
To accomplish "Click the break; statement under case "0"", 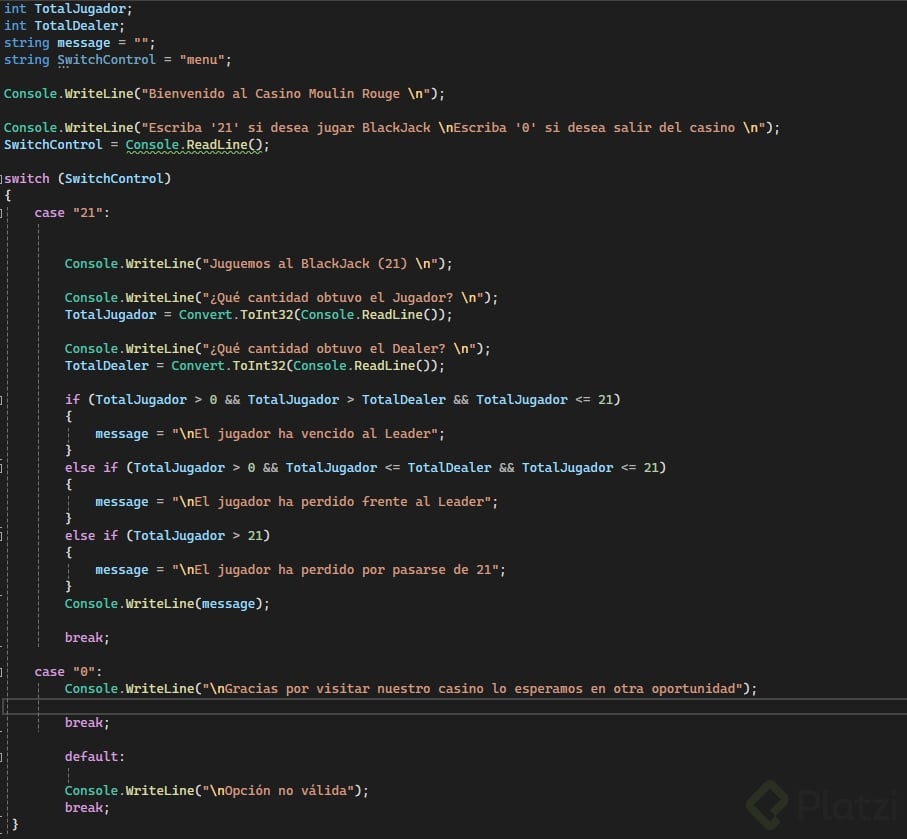I will [x=87, y=723].
